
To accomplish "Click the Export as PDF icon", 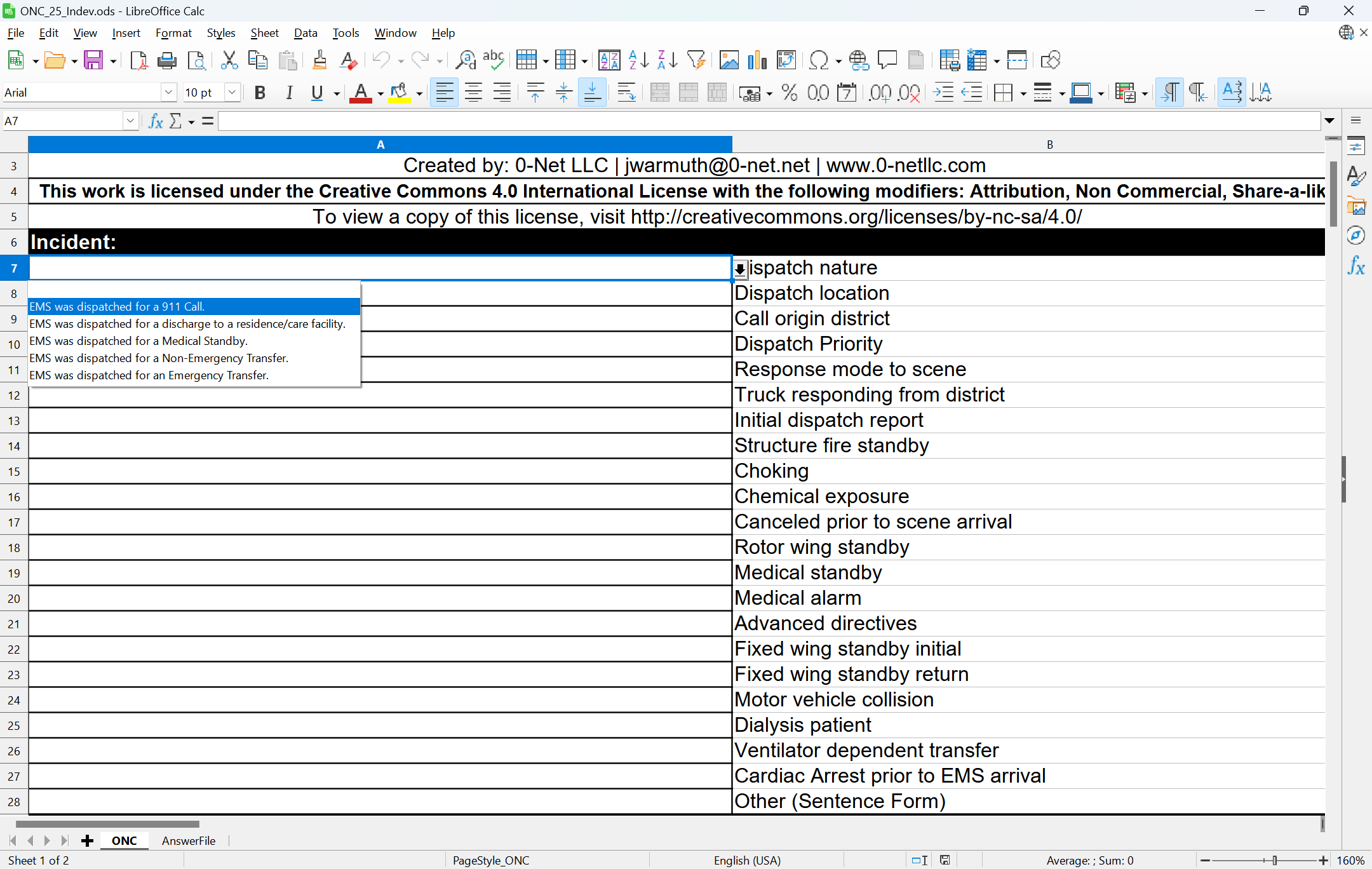I will pos(138,60).
